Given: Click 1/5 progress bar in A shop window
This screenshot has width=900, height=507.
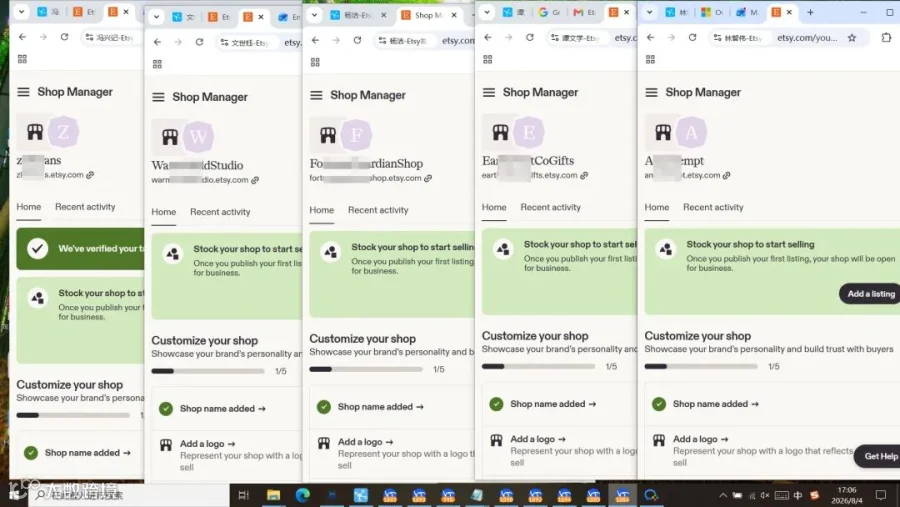Looking at the screenshot, I should coord(701,366).
